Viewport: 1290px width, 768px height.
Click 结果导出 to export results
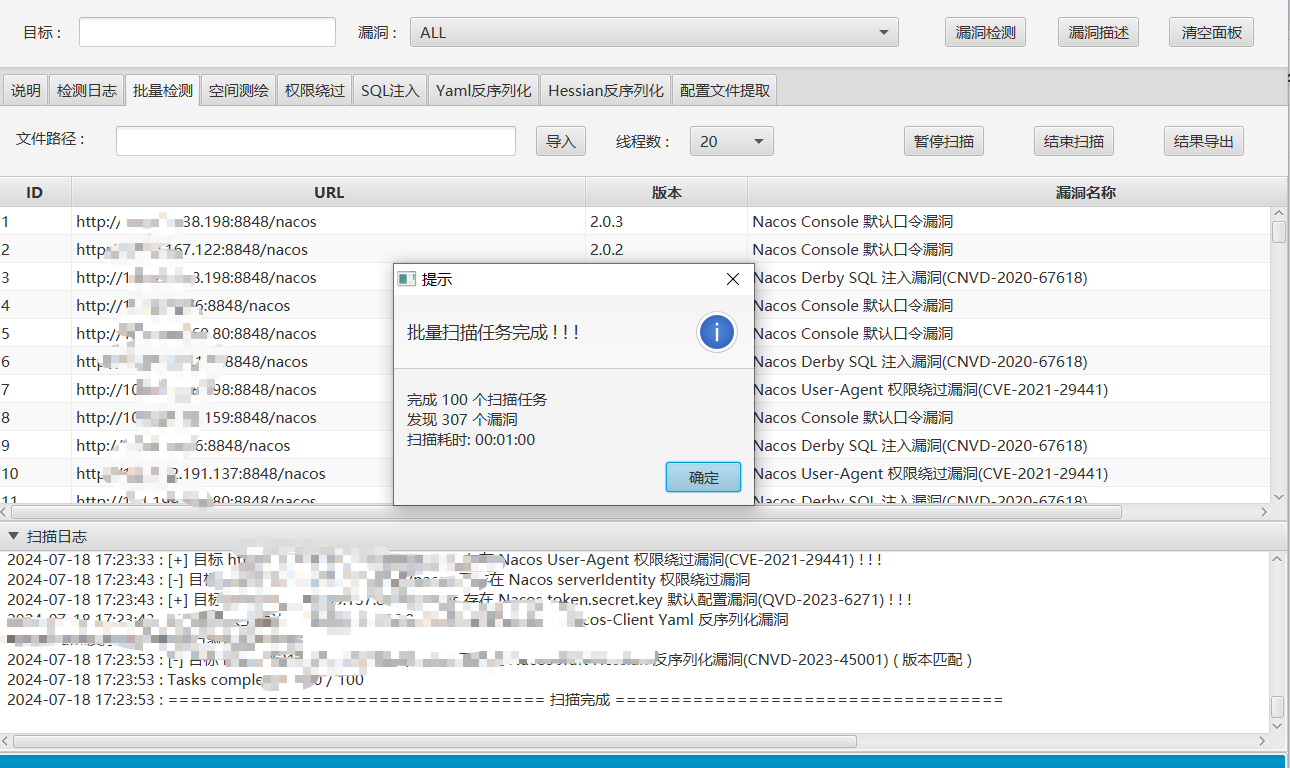[1203, 140]
